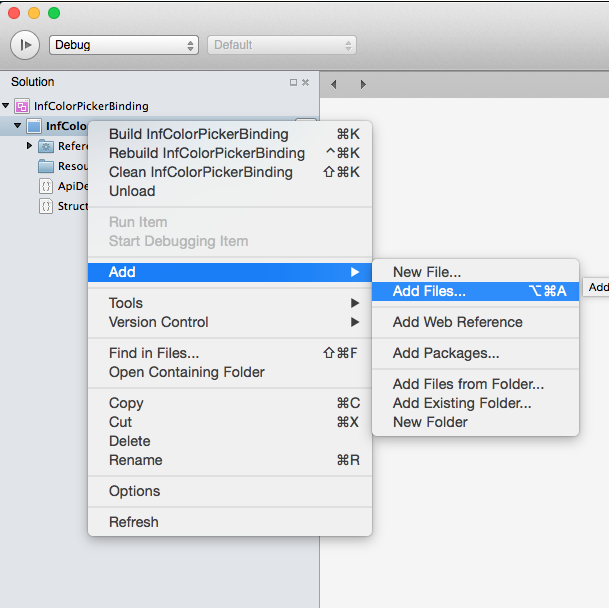Choose Unload from context menu

(230, 191)
